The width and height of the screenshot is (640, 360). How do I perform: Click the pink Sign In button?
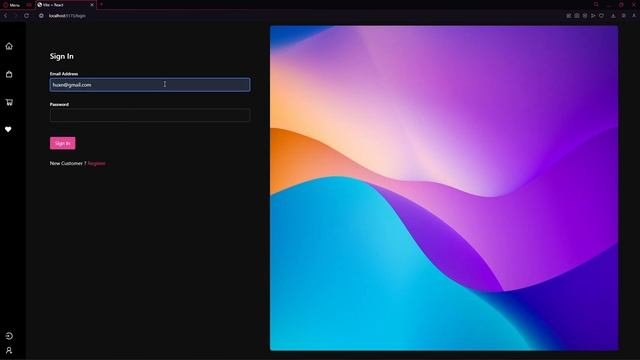coord(62,143)
